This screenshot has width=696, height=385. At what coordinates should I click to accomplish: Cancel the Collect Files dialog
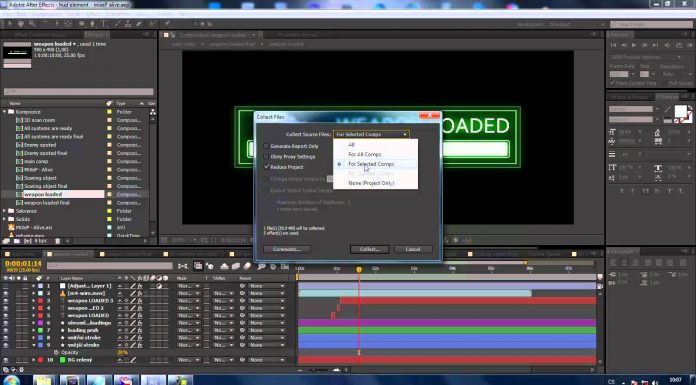coord(413,249)
